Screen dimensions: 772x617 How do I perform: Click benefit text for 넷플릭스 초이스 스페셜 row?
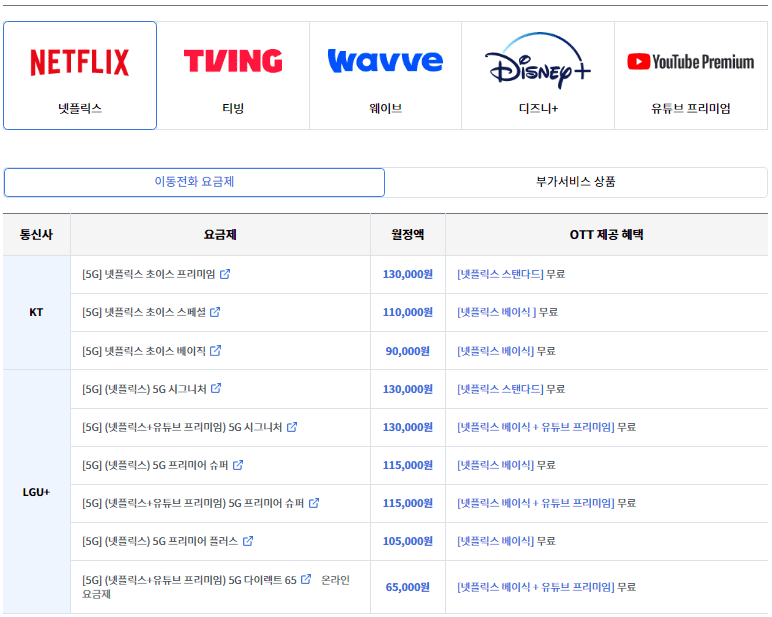508,312
